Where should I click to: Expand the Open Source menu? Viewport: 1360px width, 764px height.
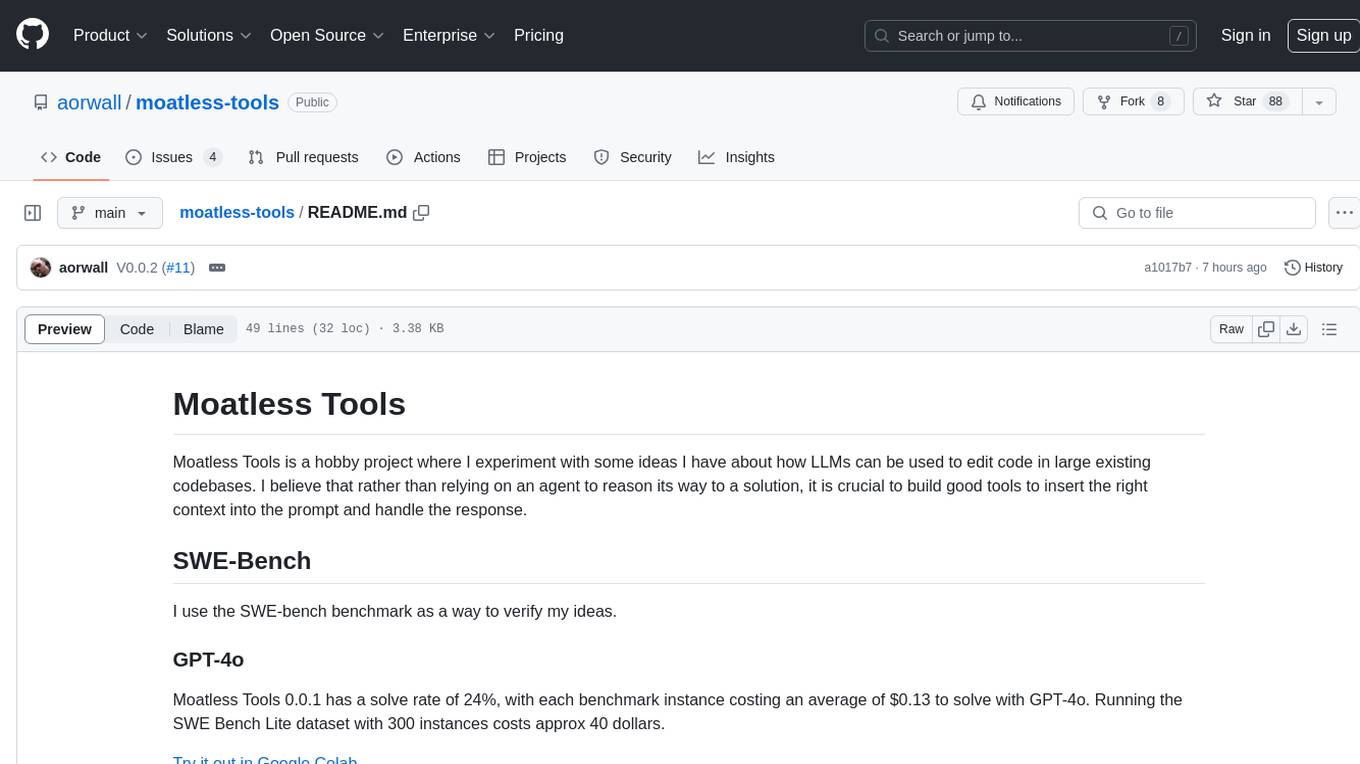pos(327,35)
